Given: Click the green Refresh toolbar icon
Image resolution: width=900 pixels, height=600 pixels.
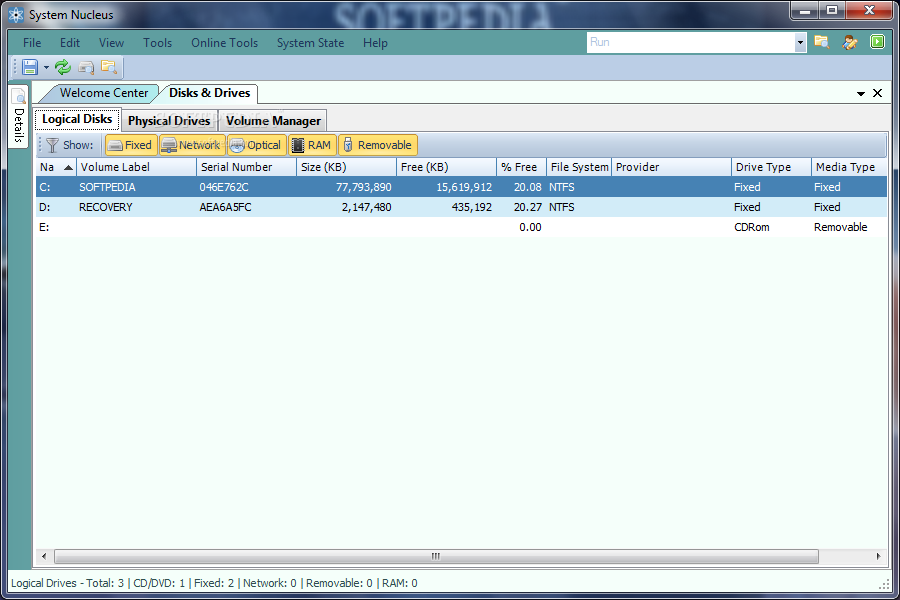Looking at the screenshot, I should click(63, 67).
